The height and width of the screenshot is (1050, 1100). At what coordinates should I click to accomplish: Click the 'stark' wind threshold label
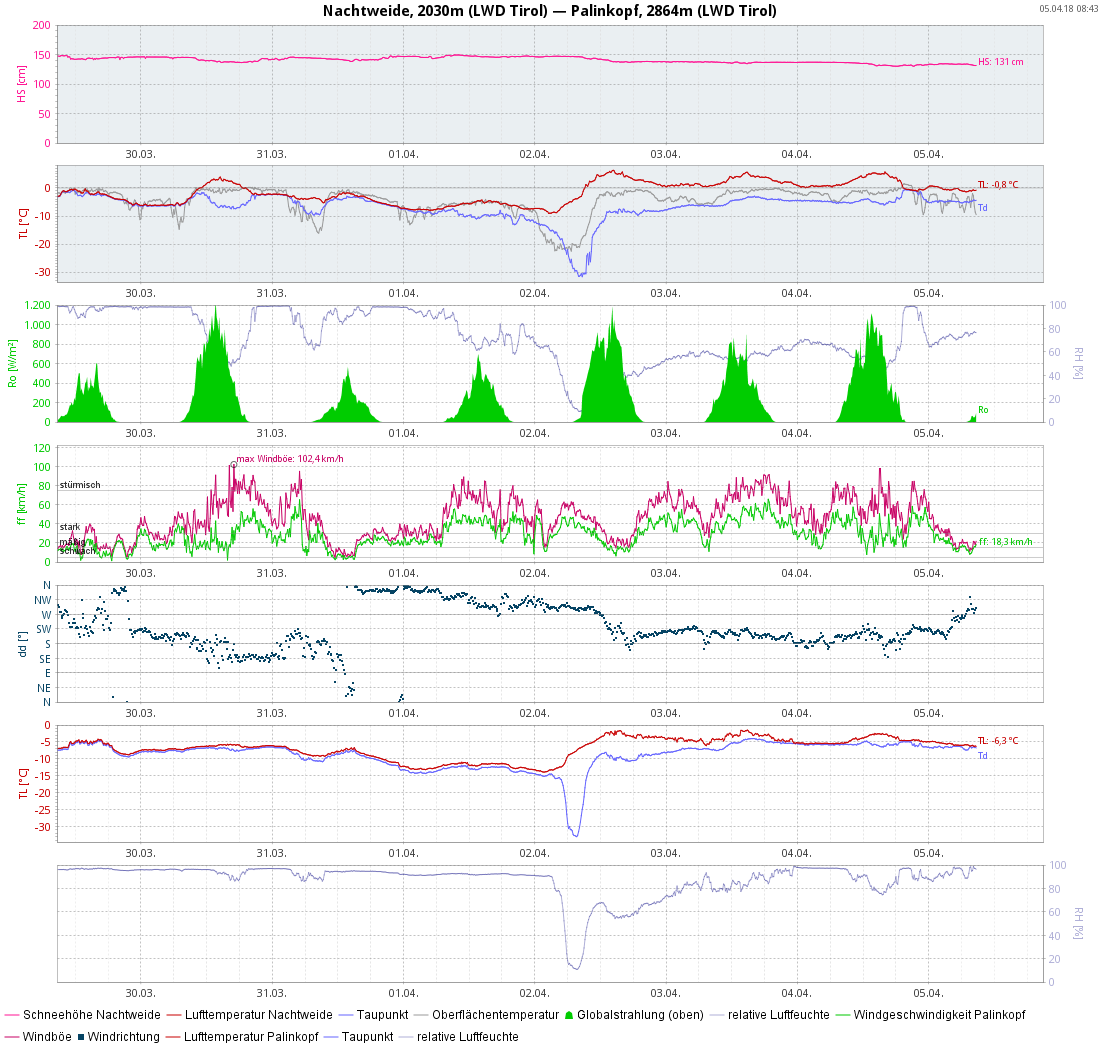coord(69,527)
